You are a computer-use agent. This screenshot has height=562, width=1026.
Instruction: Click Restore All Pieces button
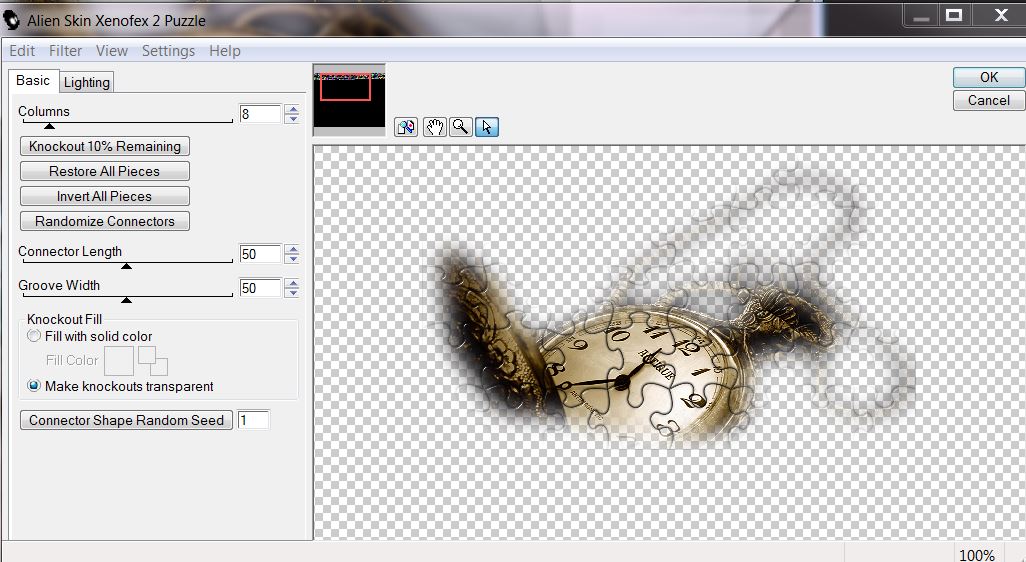click(x=105, y=171)
